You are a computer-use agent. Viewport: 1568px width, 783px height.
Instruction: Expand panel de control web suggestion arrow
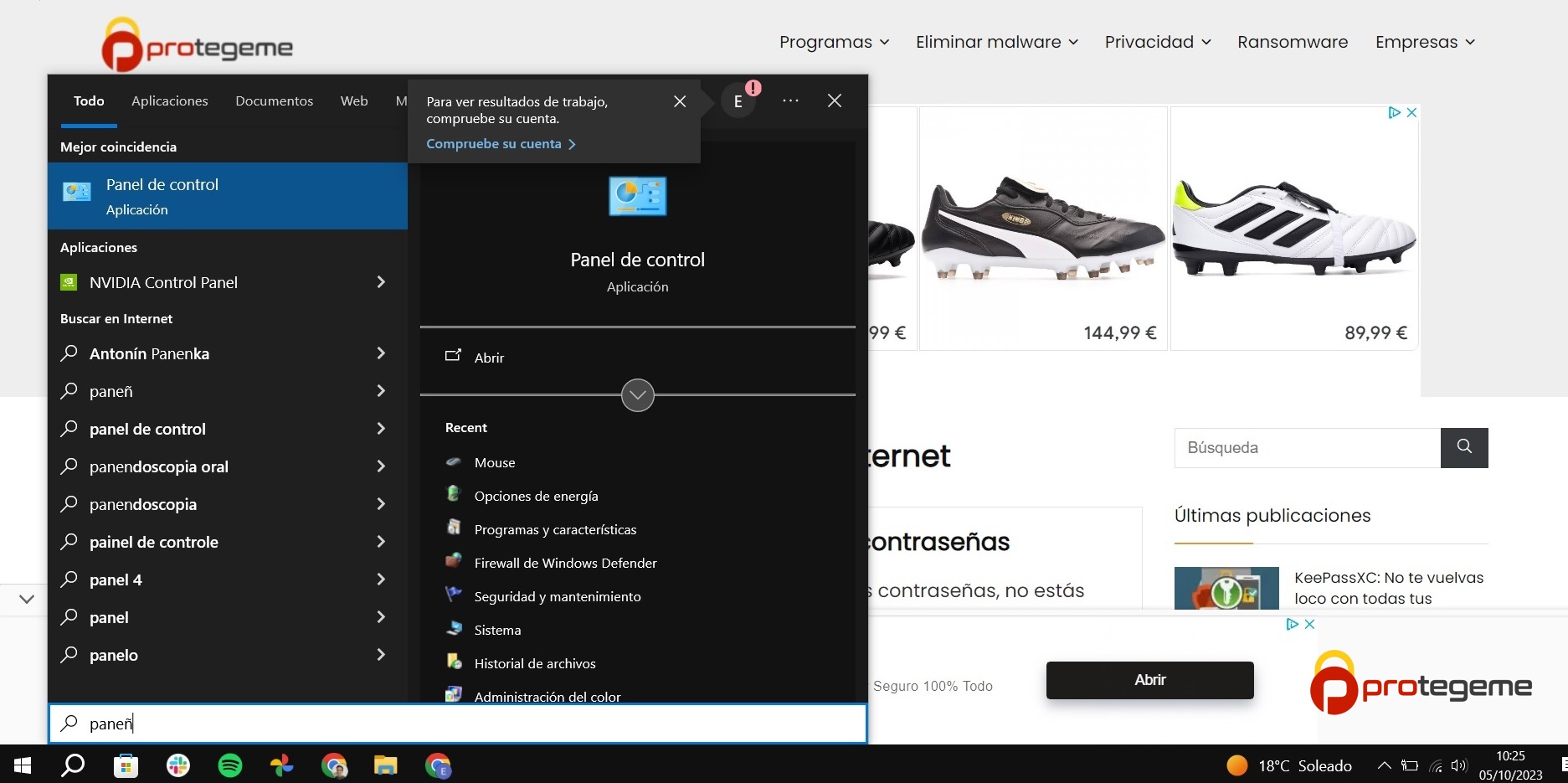coord(381,429)
